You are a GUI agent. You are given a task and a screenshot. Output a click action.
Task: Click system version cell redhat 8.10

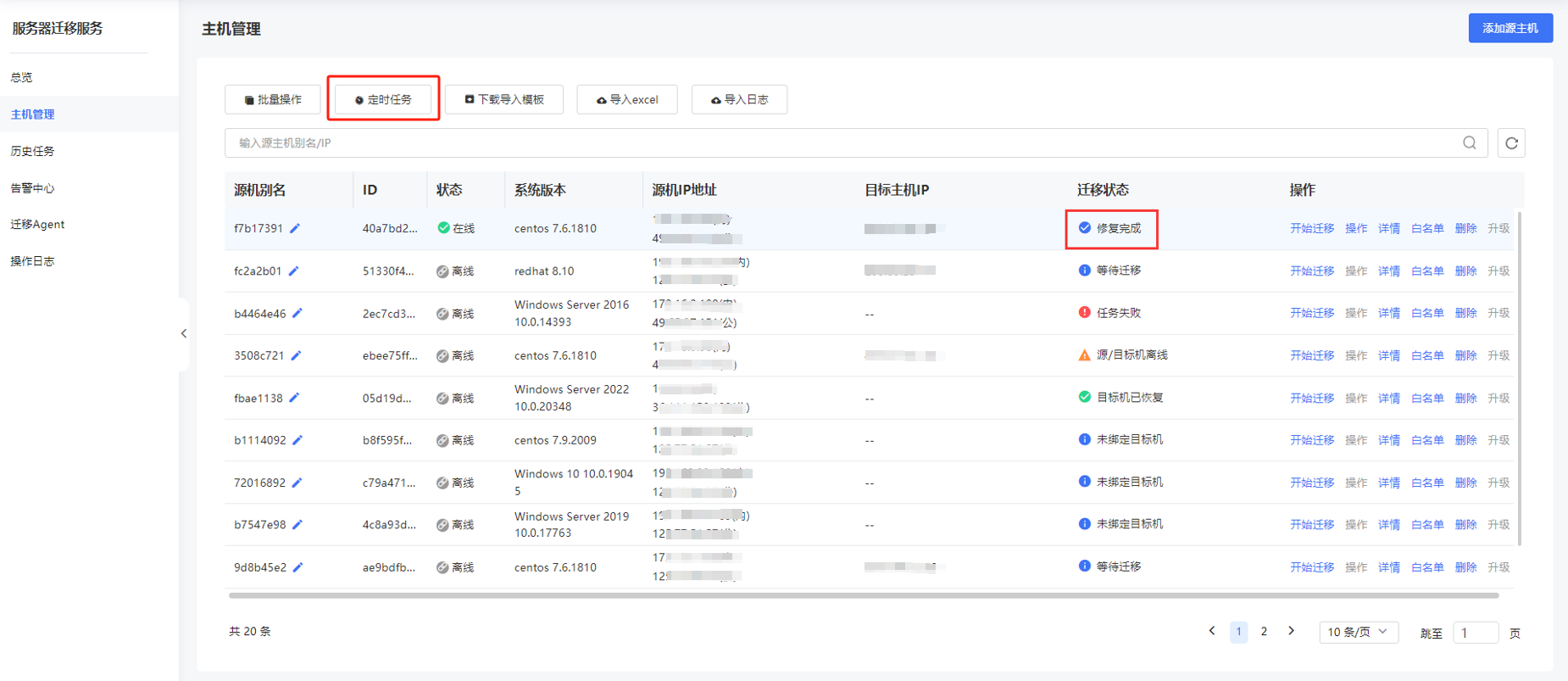tap(544, 271)
